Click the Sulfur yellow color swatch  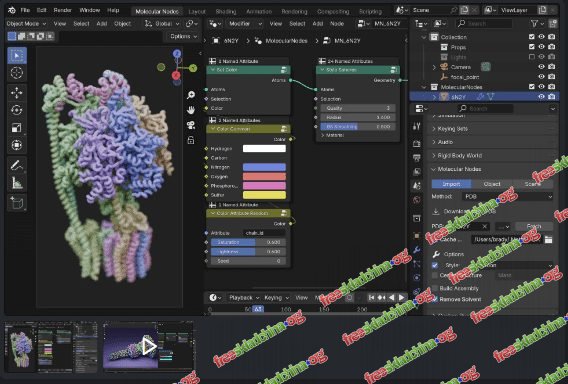coord(264,195)
